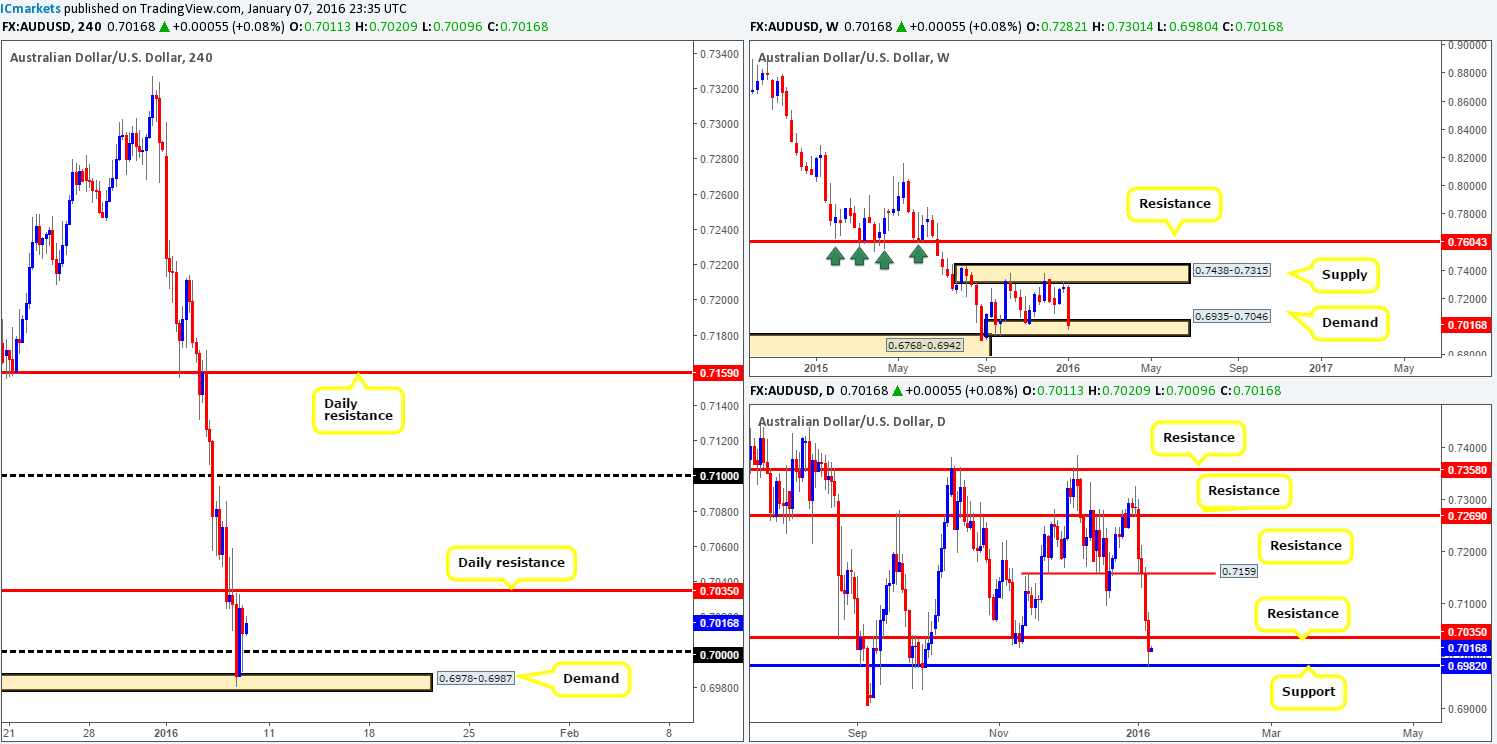Image resolution: width=1497 pixels, height=744 pixels.
Task: Select the FX:AUDUSD, 240 symbol title
Action: (x=49, y=28)
